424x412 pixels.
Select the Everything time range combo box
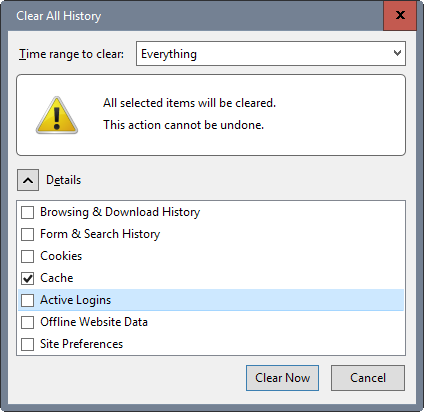[x=271, y=53]
